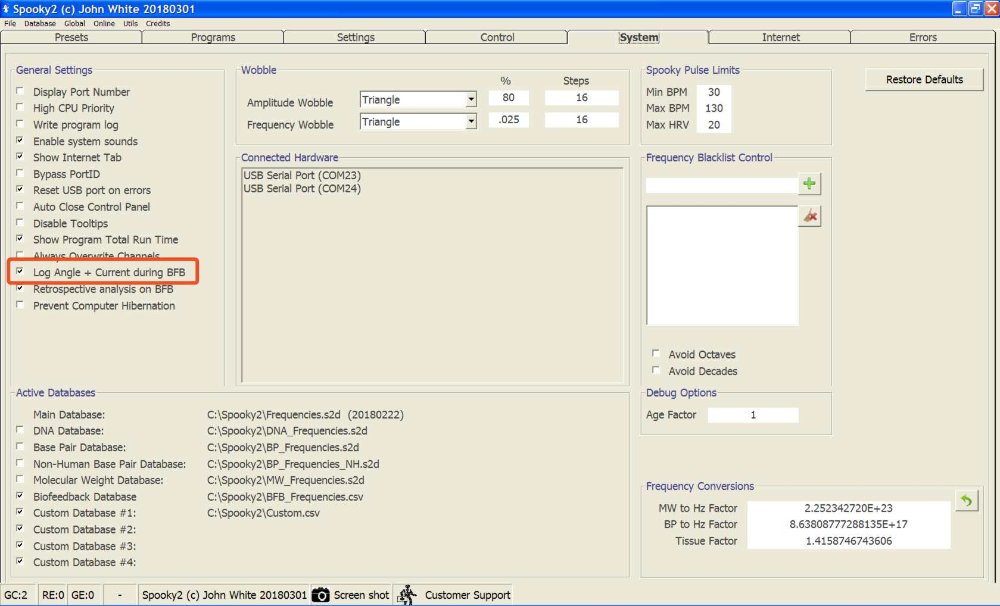Uncheck Biofeedback Database
1000x606 pixels.
[20, 496]
